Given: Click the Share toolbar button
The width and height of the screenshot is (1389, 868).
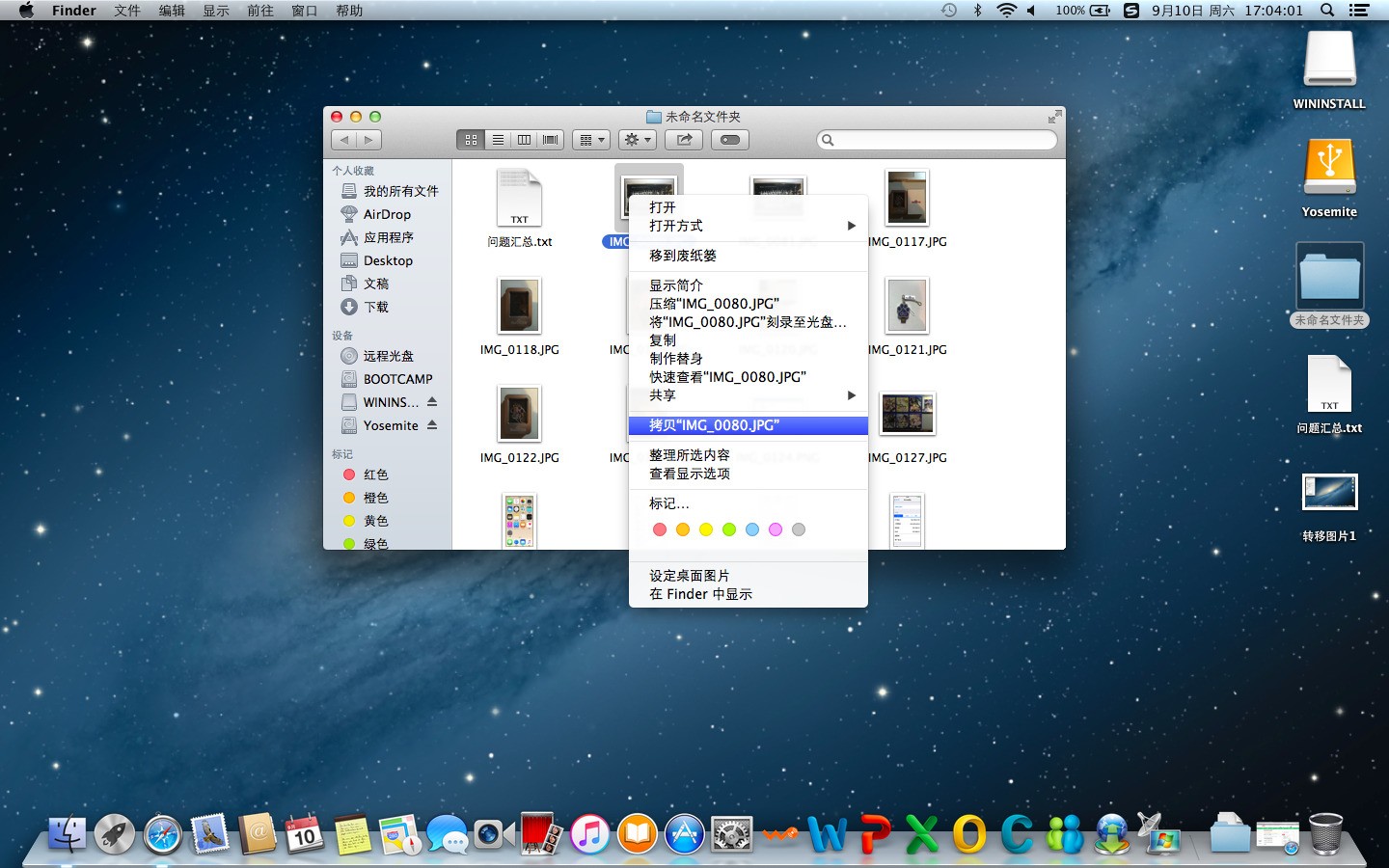Looking at the screenshot, I should 684,140.
